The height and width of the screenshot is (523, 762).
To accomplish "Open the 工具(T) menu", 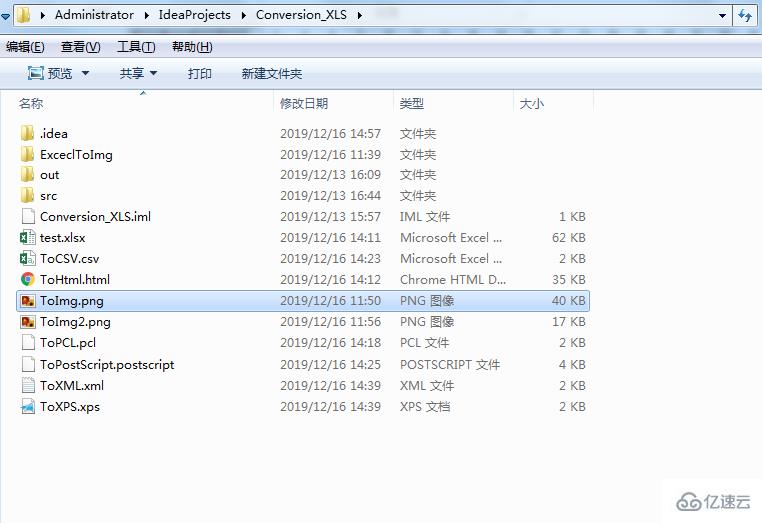I will pos(136,47).
